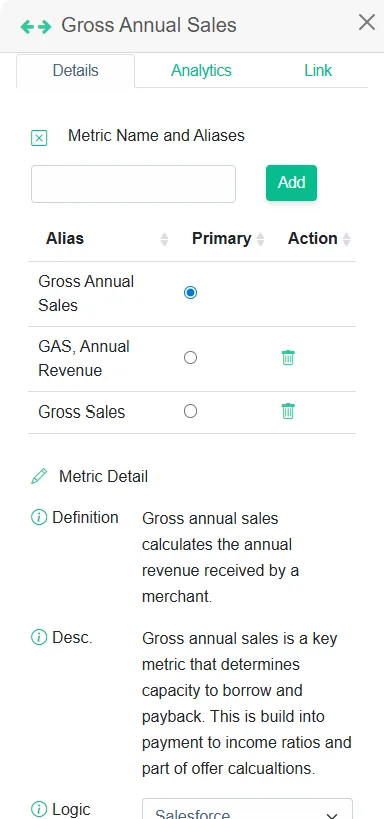Delete the GAS, Annual Revenue alias

click(288, 358)
